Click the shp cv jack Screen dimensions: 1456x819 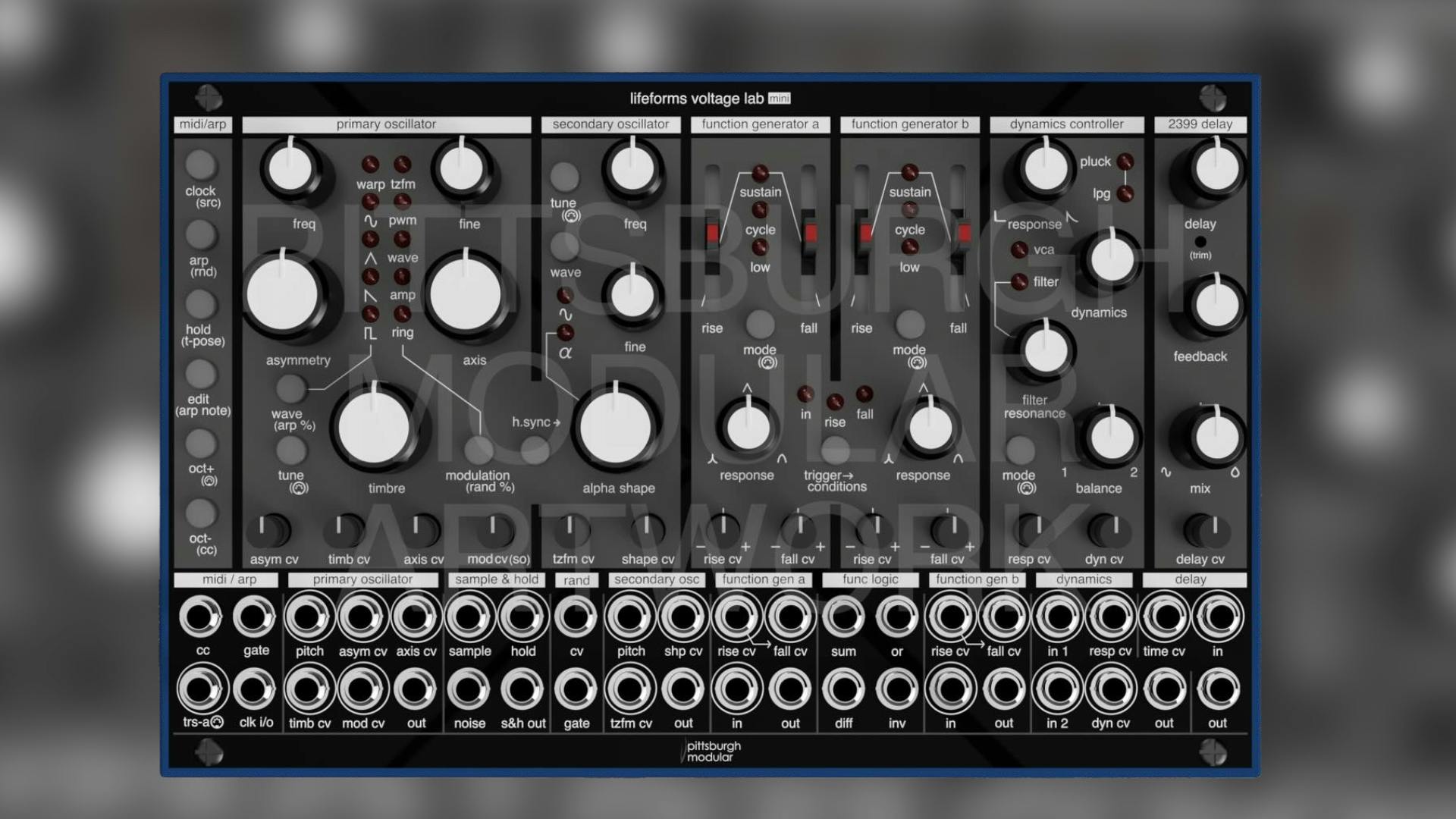[x=683, y=617]
